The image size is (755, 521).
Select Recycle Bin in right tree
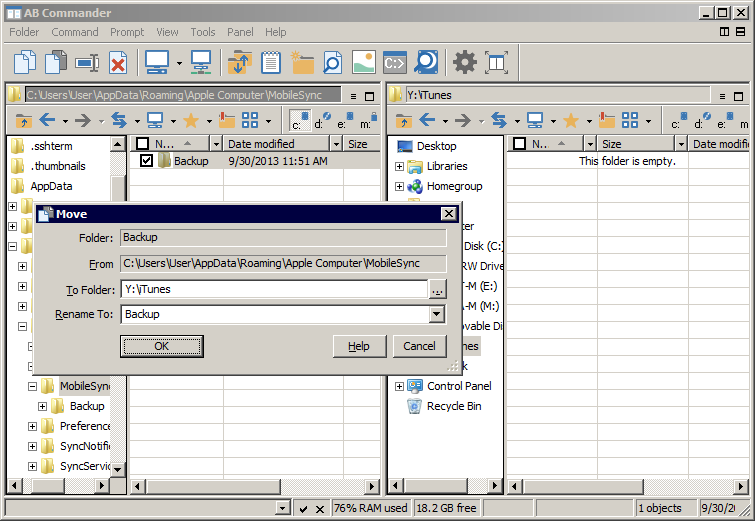tap(454, 406)
